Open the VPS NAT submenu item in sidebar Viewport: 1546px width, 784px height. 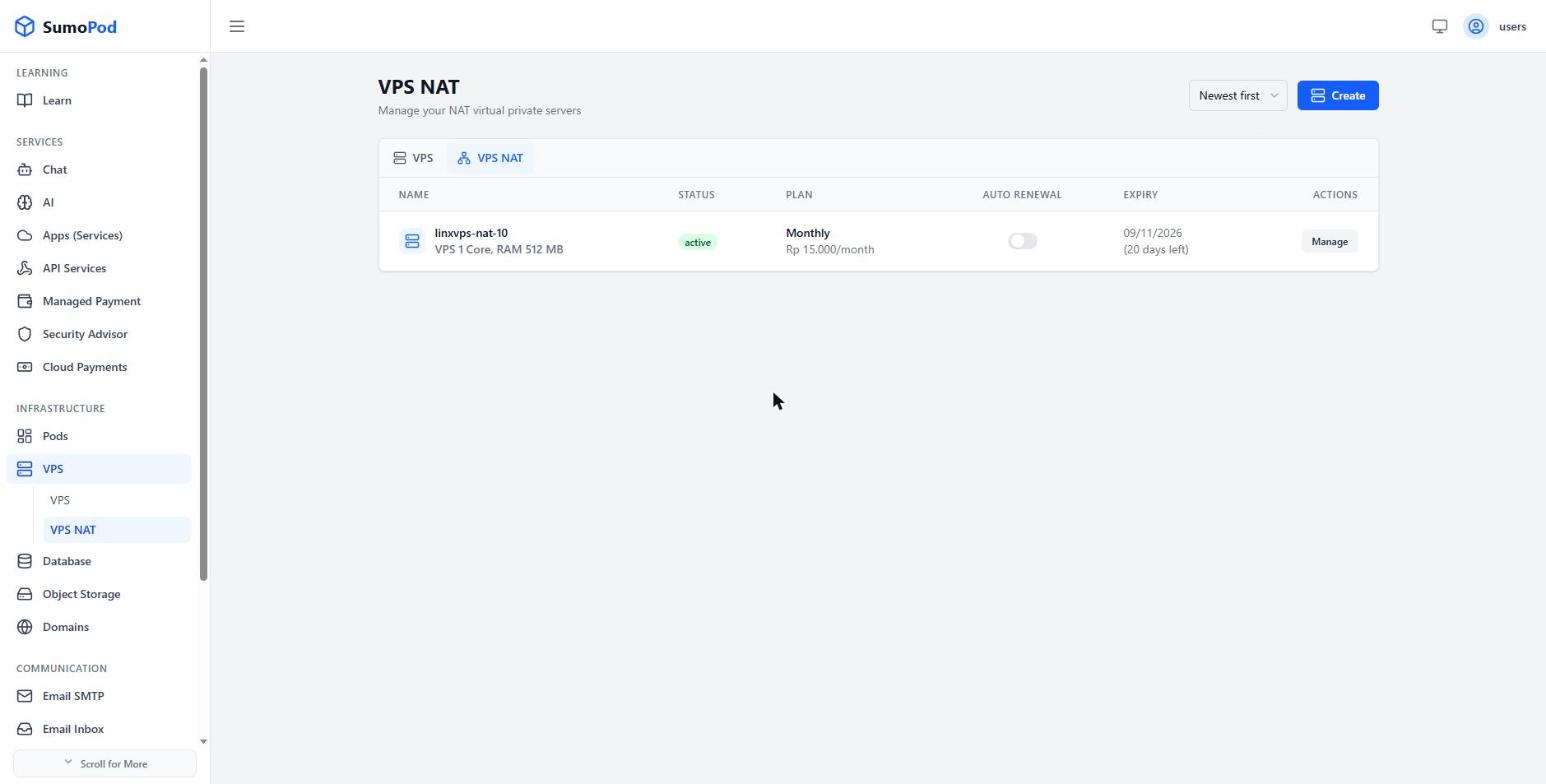click(x=116, y=530)
